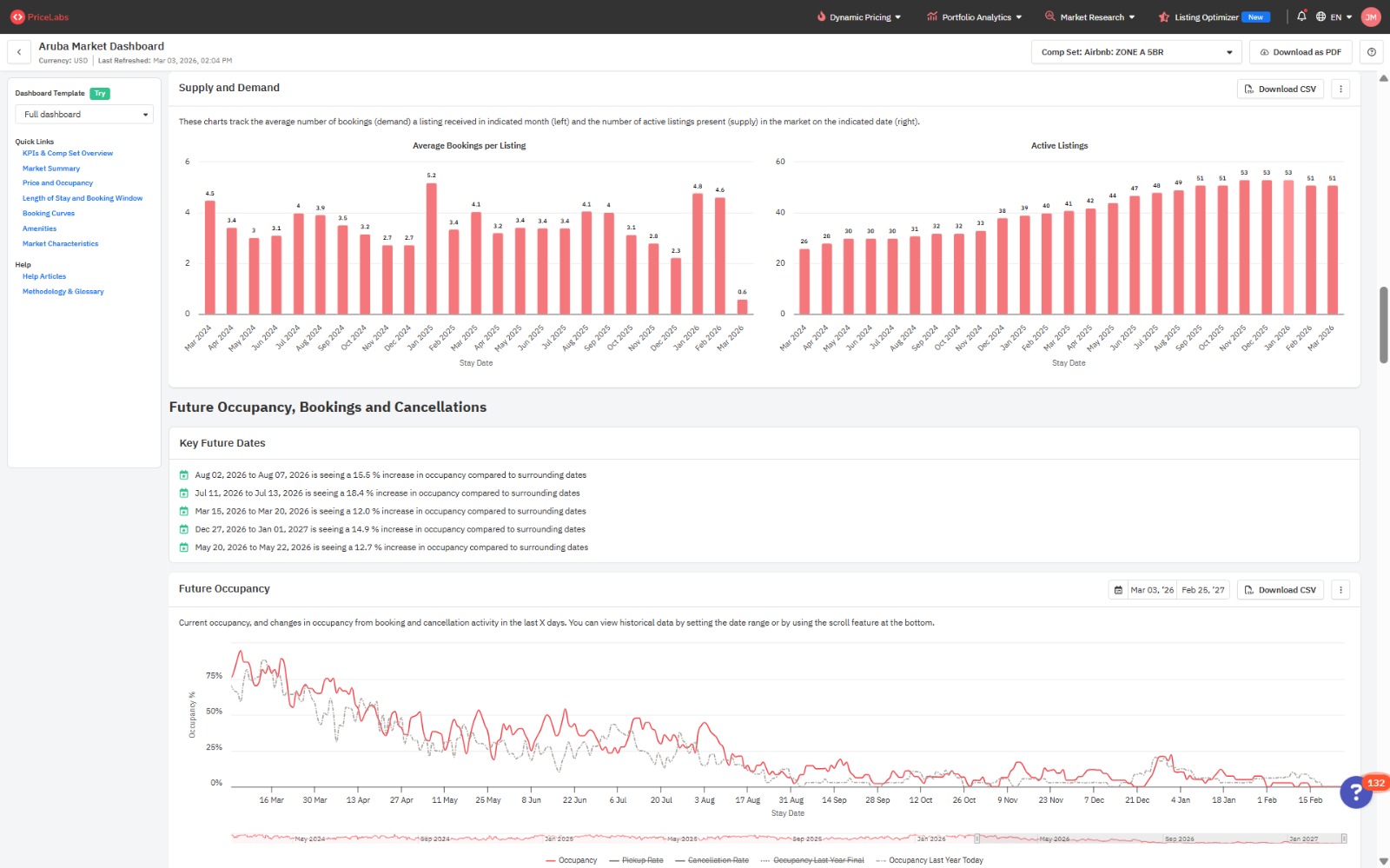Toggle Occupancy Last Year Today legend item
This screenshot has width=1390, height=868.
coord(930,860)
